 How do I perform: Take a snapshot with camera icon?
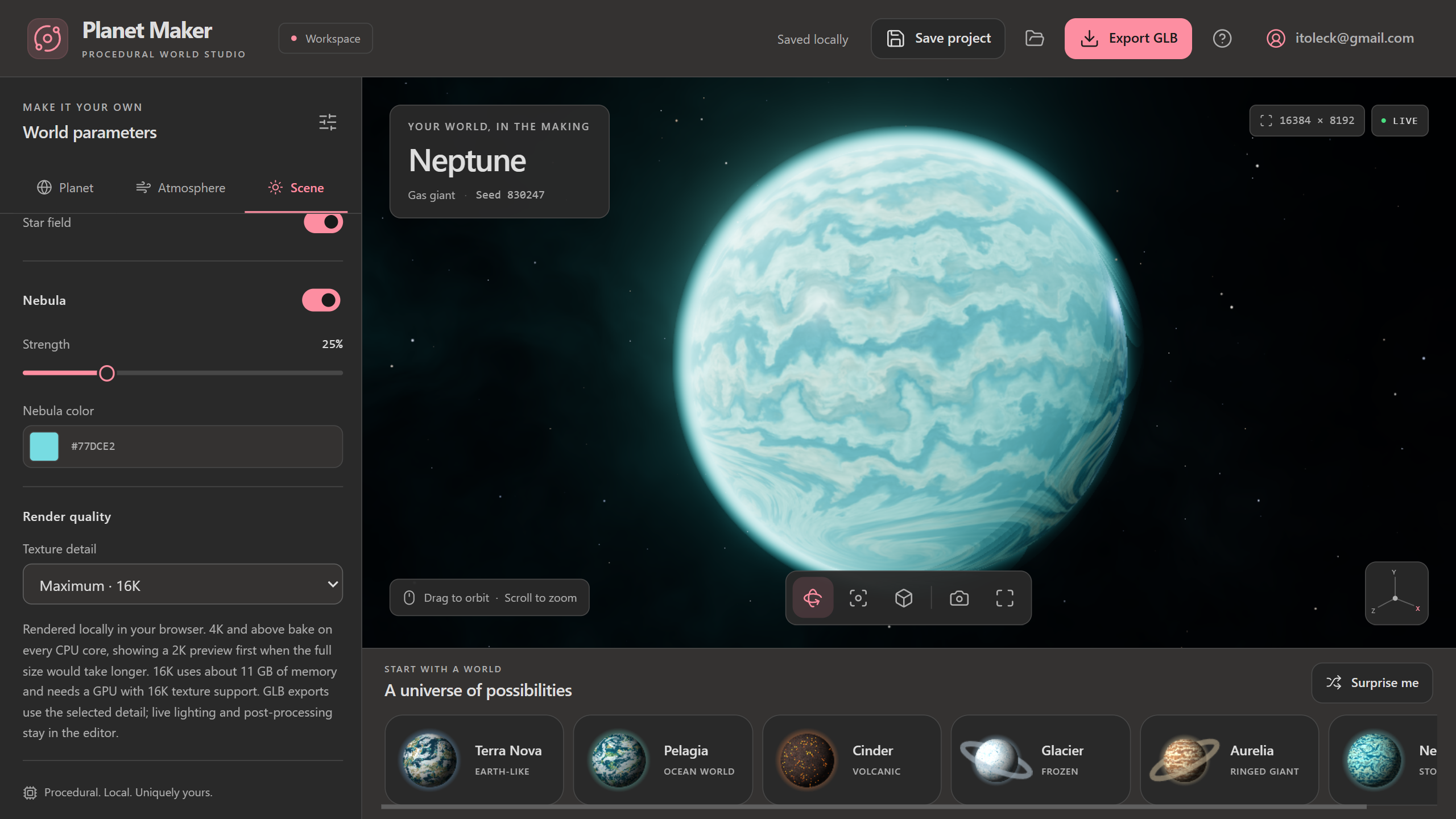(959, 598)
